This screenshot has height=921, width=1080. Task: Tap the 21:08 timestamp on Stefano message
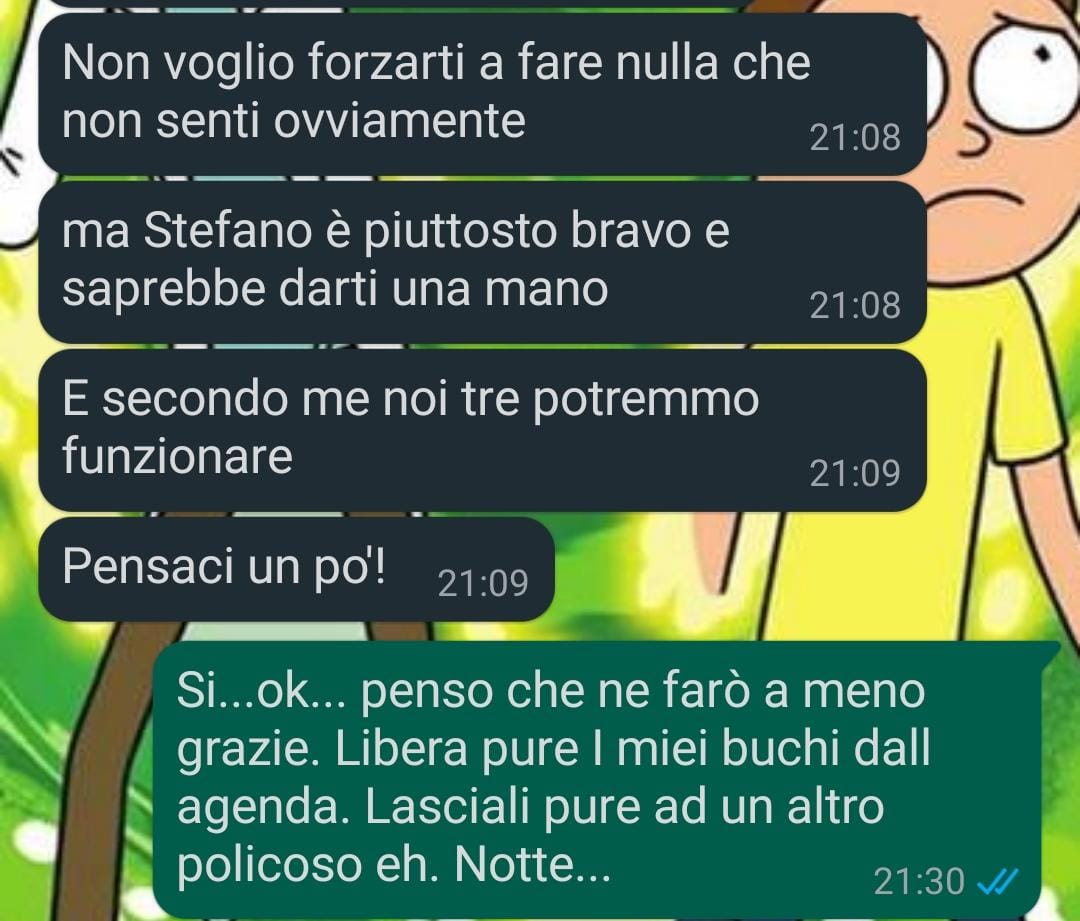coord(855,306)
